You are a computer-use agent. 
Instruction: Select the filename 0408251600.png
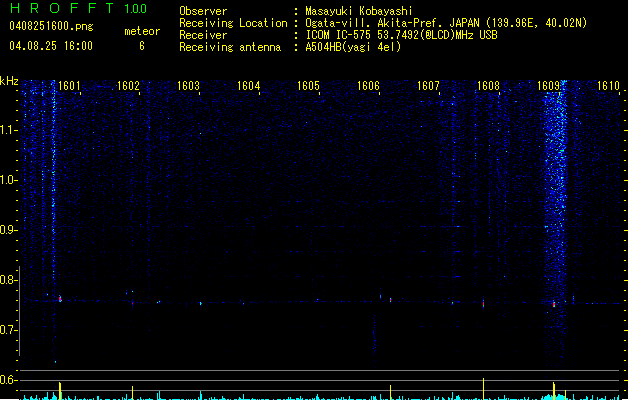[51, 26]
